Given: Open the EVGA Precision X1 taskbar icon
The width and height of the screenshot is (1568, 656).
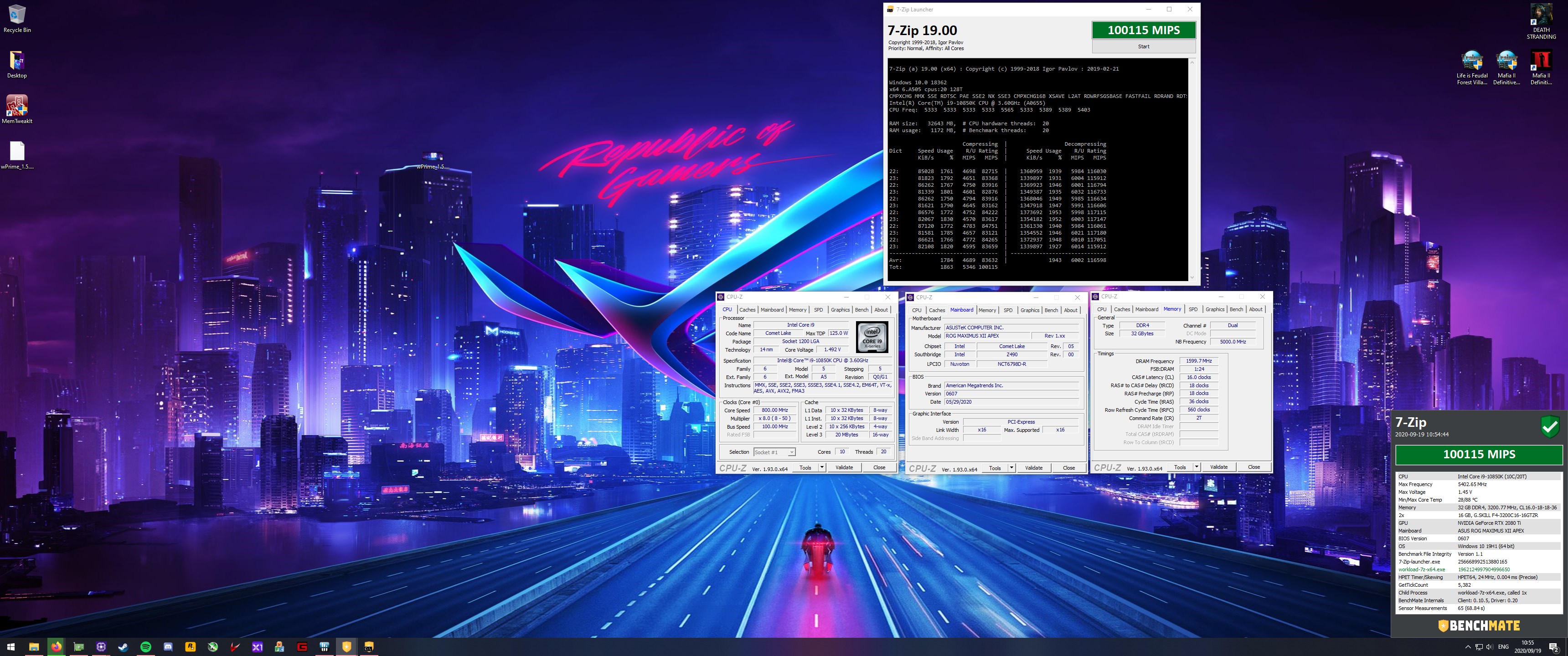Looking at the screenshot, I should [258, 647].
